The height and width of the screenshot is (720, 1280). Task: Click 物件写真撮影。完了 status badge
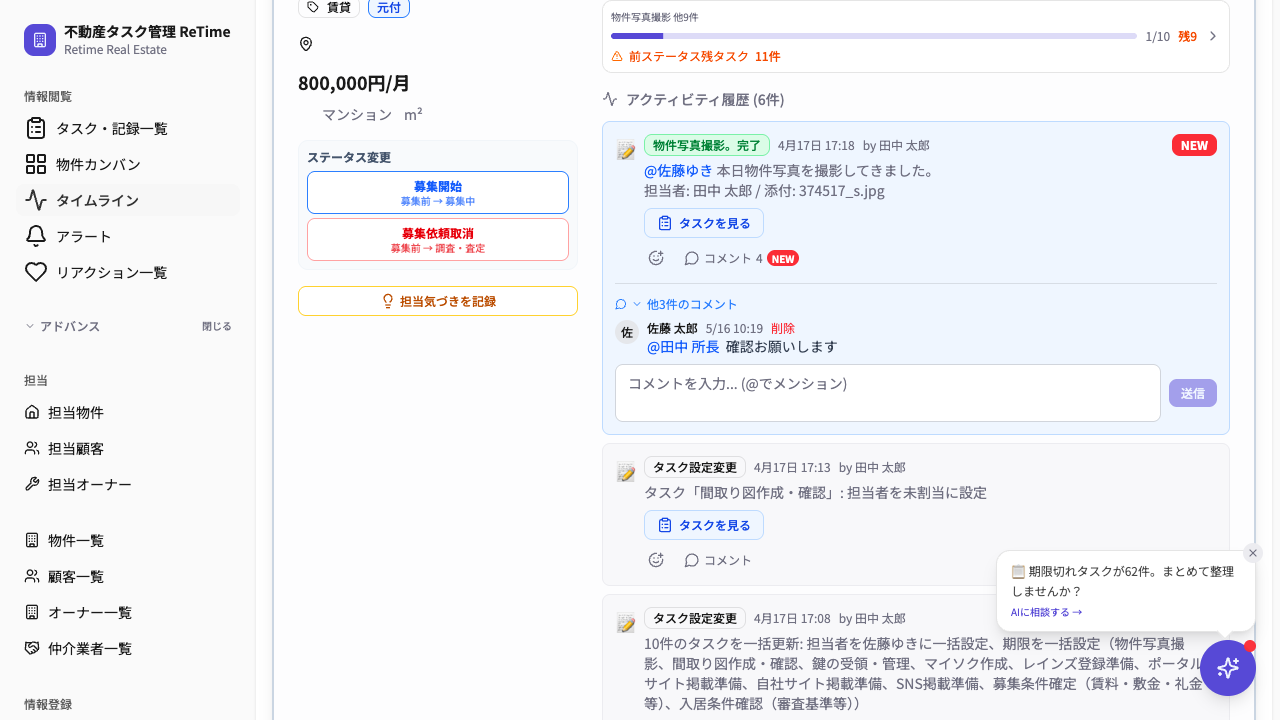(x=707, y=145)
